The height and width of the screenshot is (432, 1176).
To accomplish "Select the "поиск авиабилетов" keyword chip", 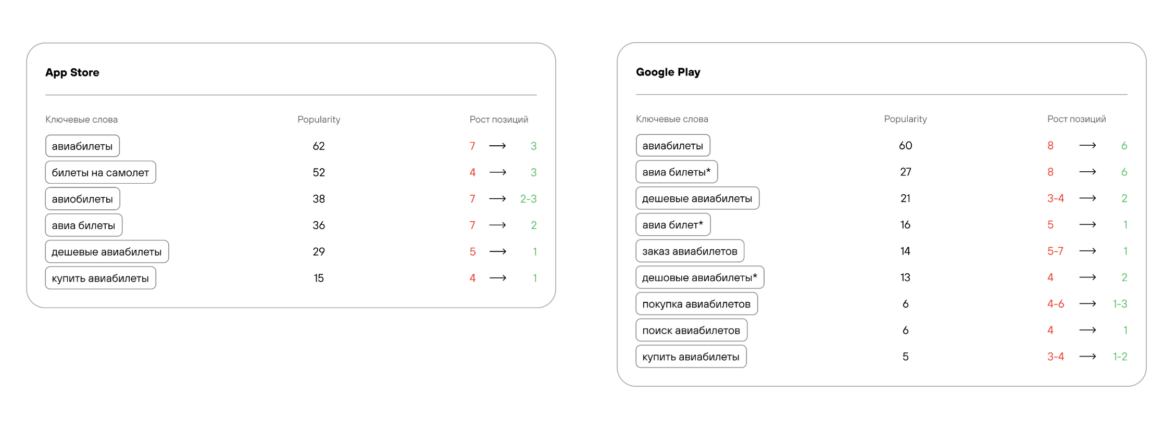I will tap(691, 330).
